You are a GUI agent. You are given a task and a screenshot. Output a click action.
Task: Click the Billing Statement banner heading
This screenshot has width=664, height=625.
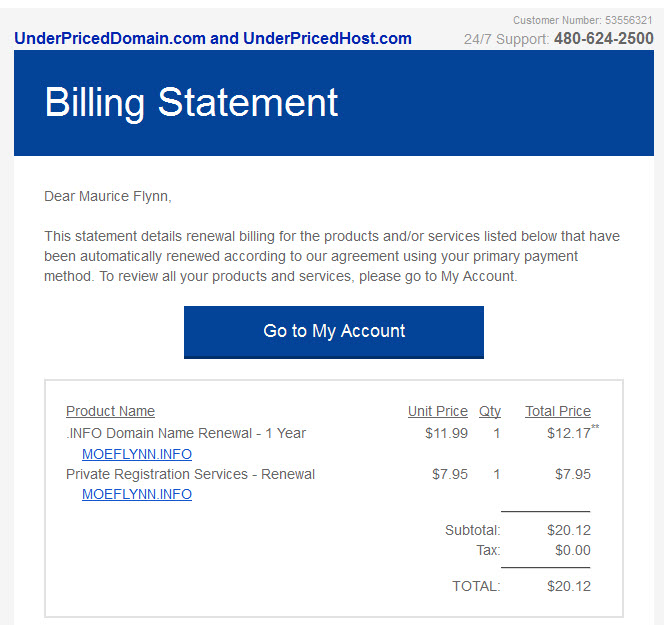click(192, 102)
